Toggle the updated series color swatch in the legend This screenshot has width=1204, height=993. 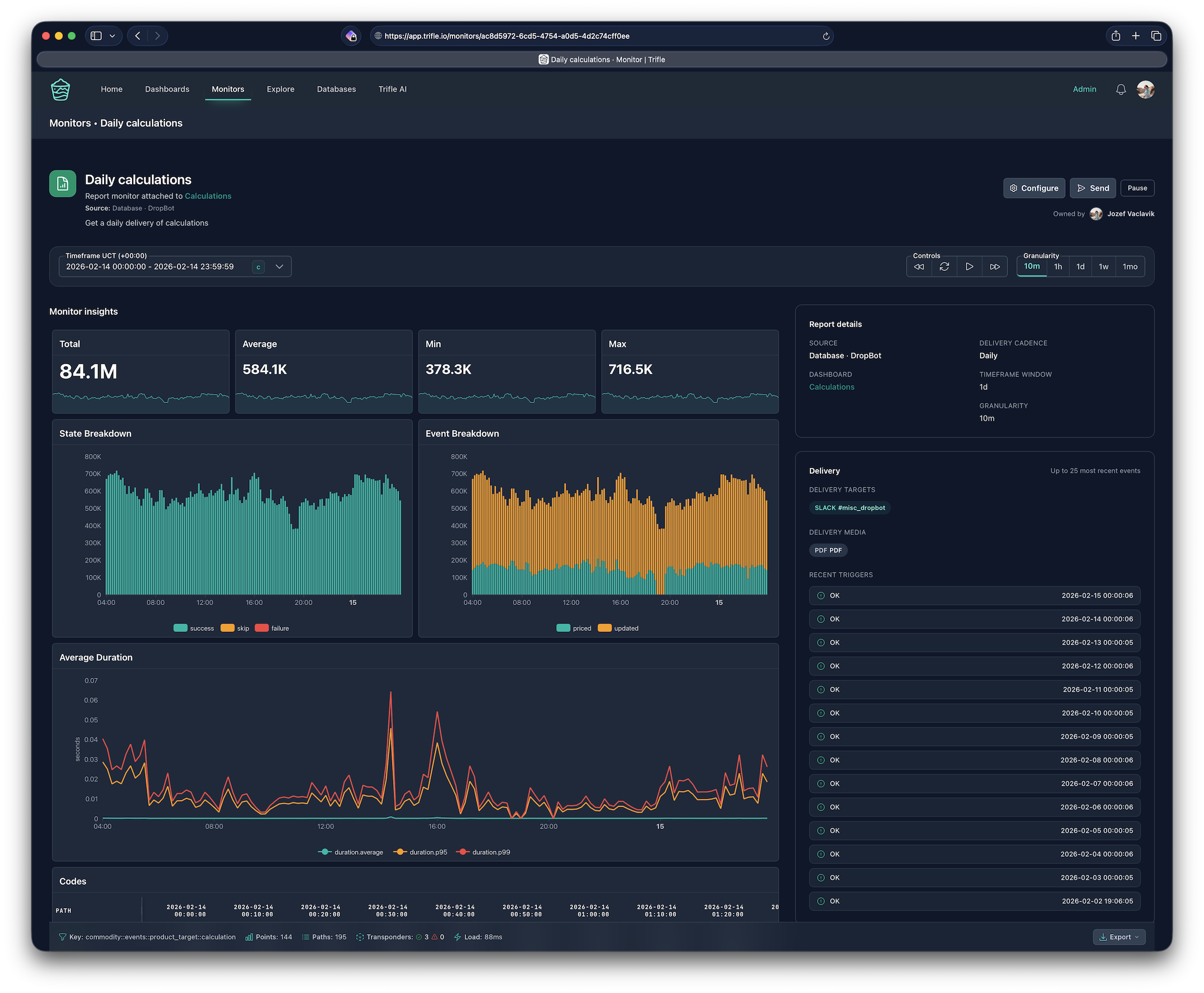604,628
